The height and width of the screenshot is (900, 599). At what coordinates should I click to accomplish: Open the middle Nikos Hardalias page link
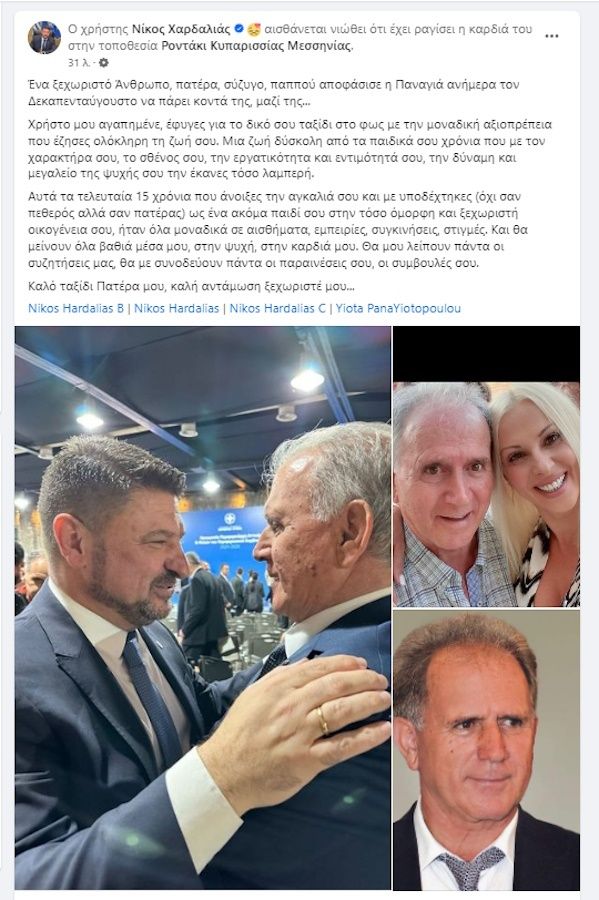click(177, 308)
